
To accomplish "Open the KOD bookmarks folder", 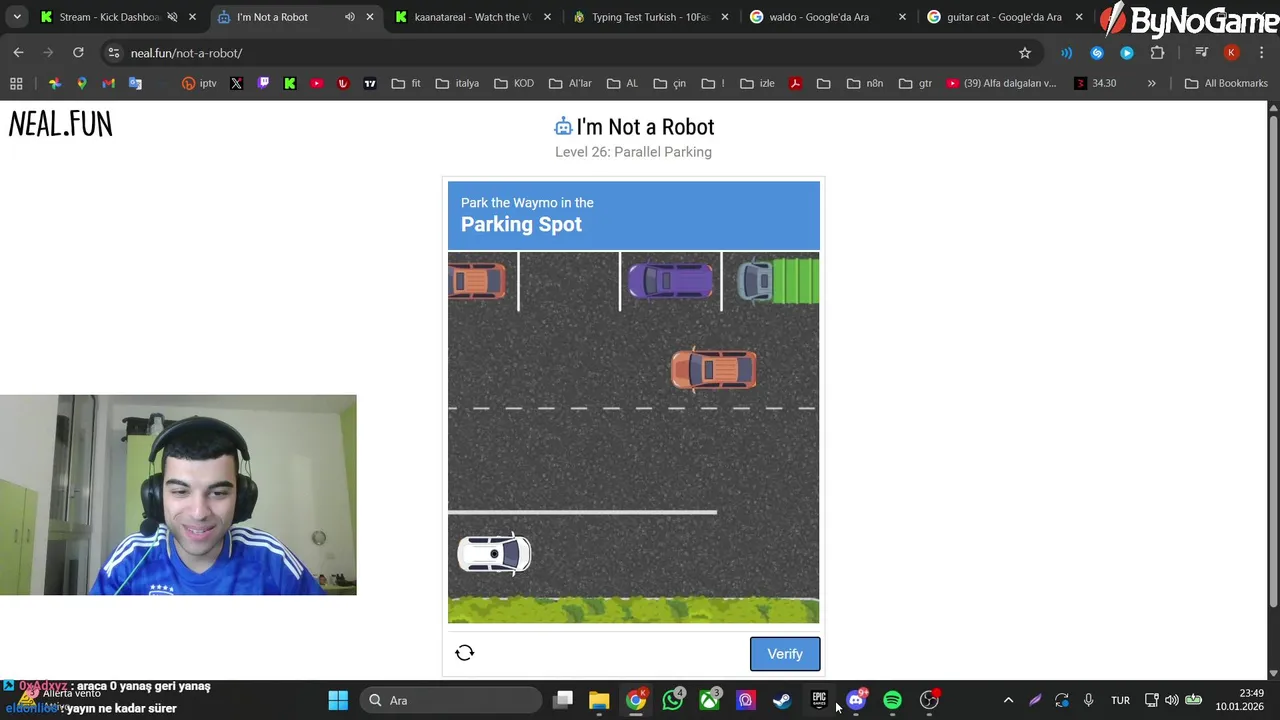I will pyautogui.click(x=514, y=83).
